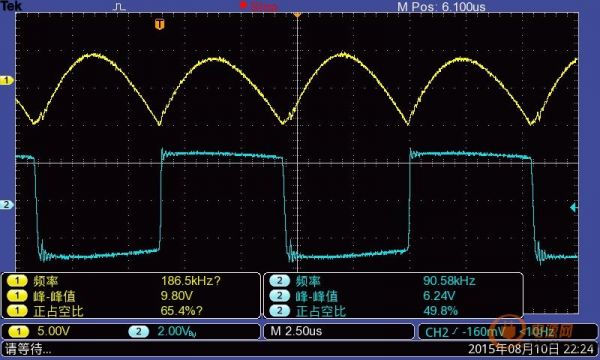
Task: Select the cyan channel 2 ground marker
Action: [x=6, y=205]
